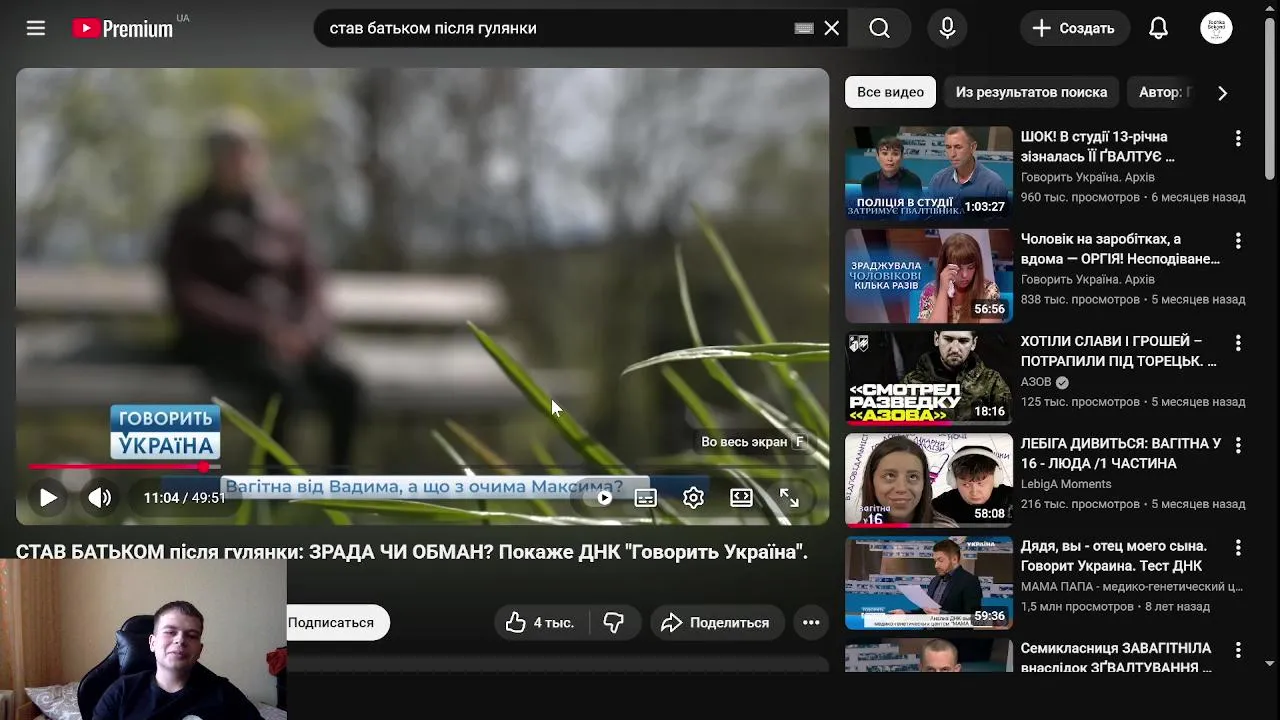This screenshot has width=1280, height=720.
Task: Open options for Чоловік на заробітках video
Action: [x=1238, y=241]
